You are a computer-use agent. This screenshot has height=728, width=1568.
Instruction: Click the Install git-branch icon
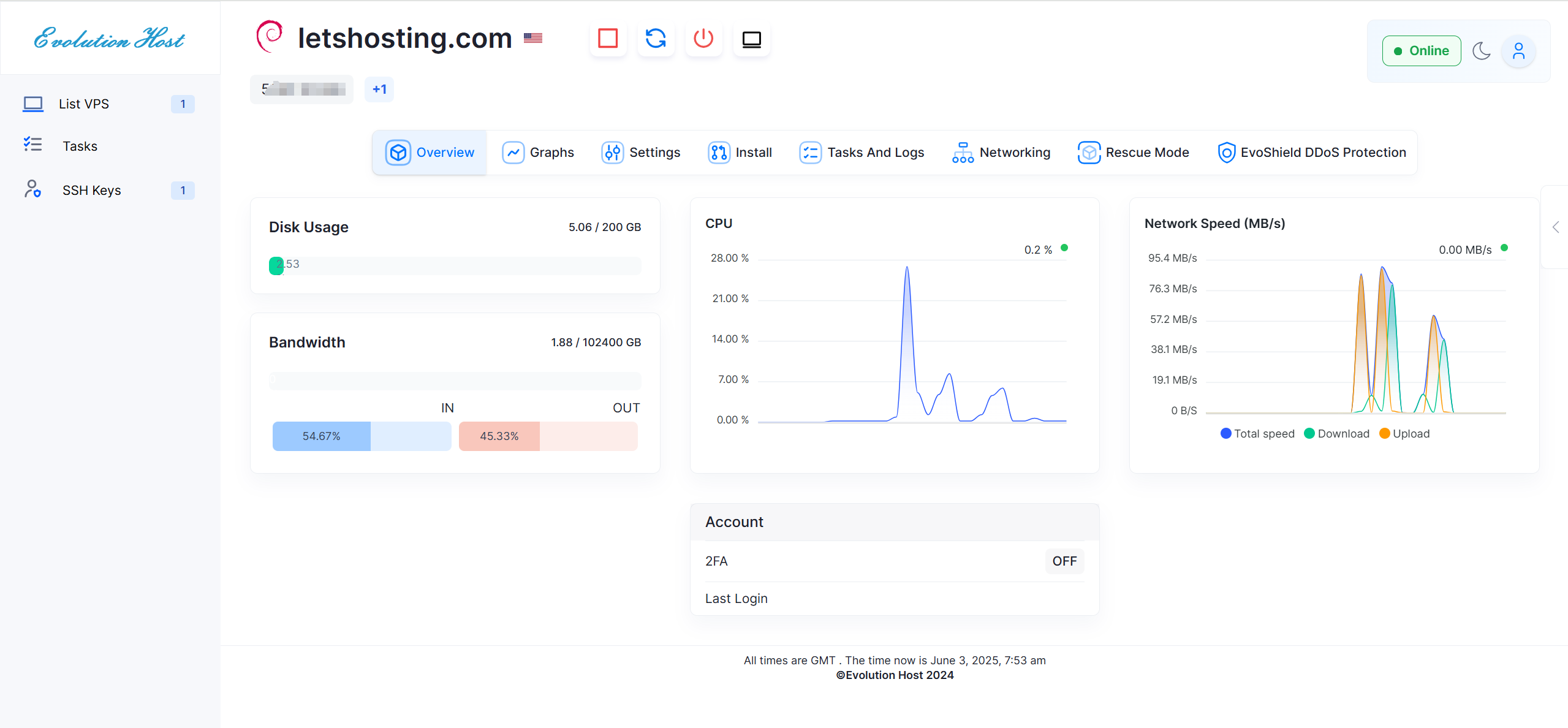coord(719,153)
